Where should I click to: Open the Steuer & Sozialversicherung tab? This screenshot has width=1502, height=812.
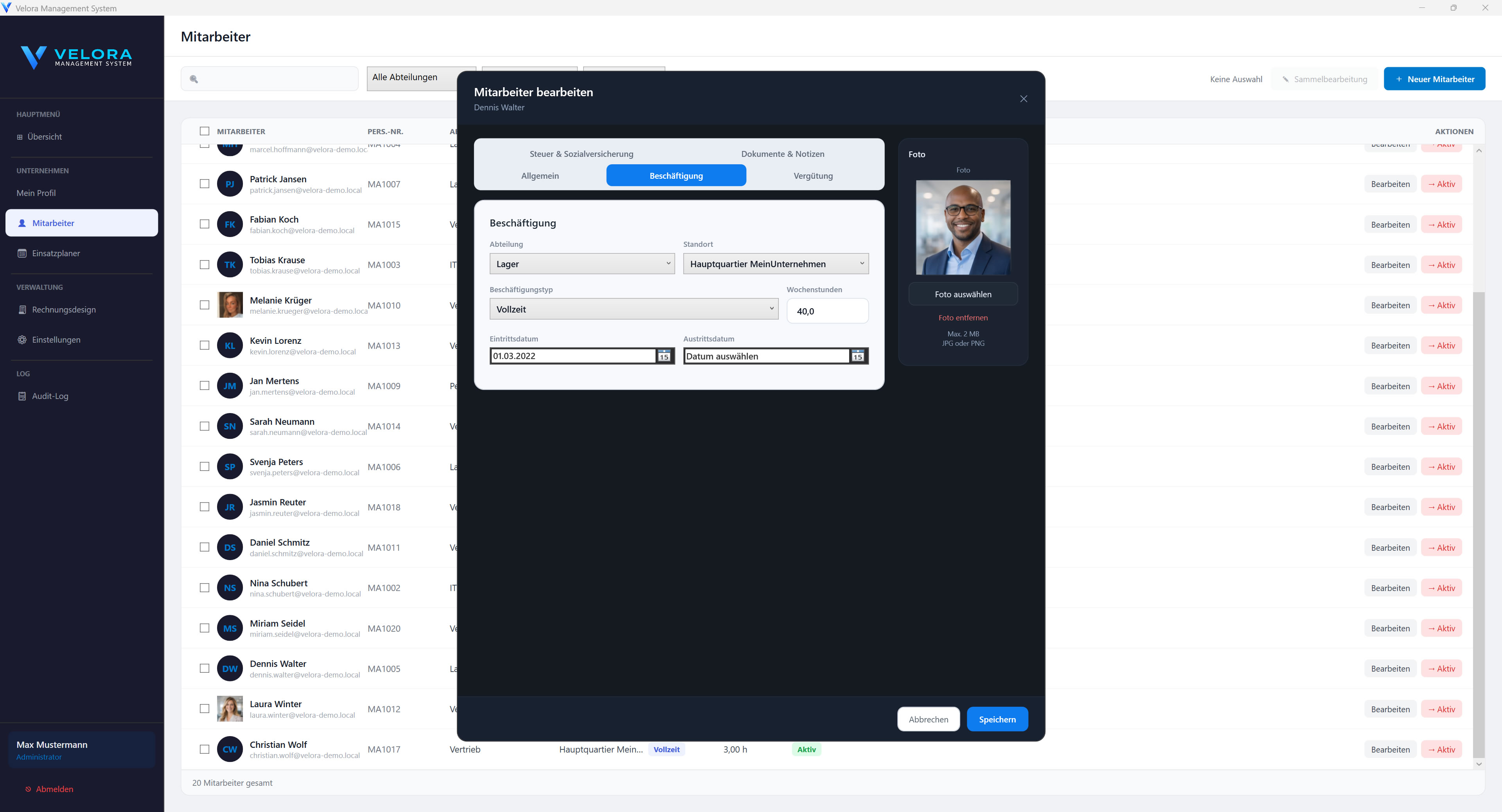pos(581,153)
